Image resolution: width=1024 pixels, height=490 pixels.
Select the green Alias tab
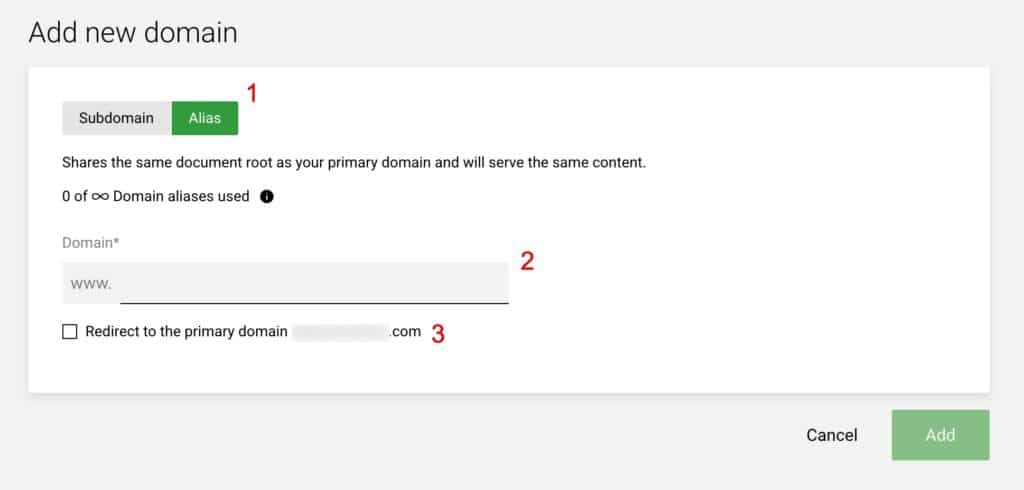tap(205, 118)
